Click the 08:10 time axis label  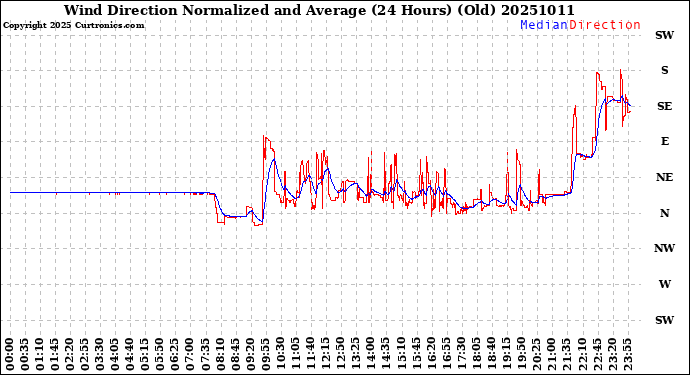tap(220, 354)
